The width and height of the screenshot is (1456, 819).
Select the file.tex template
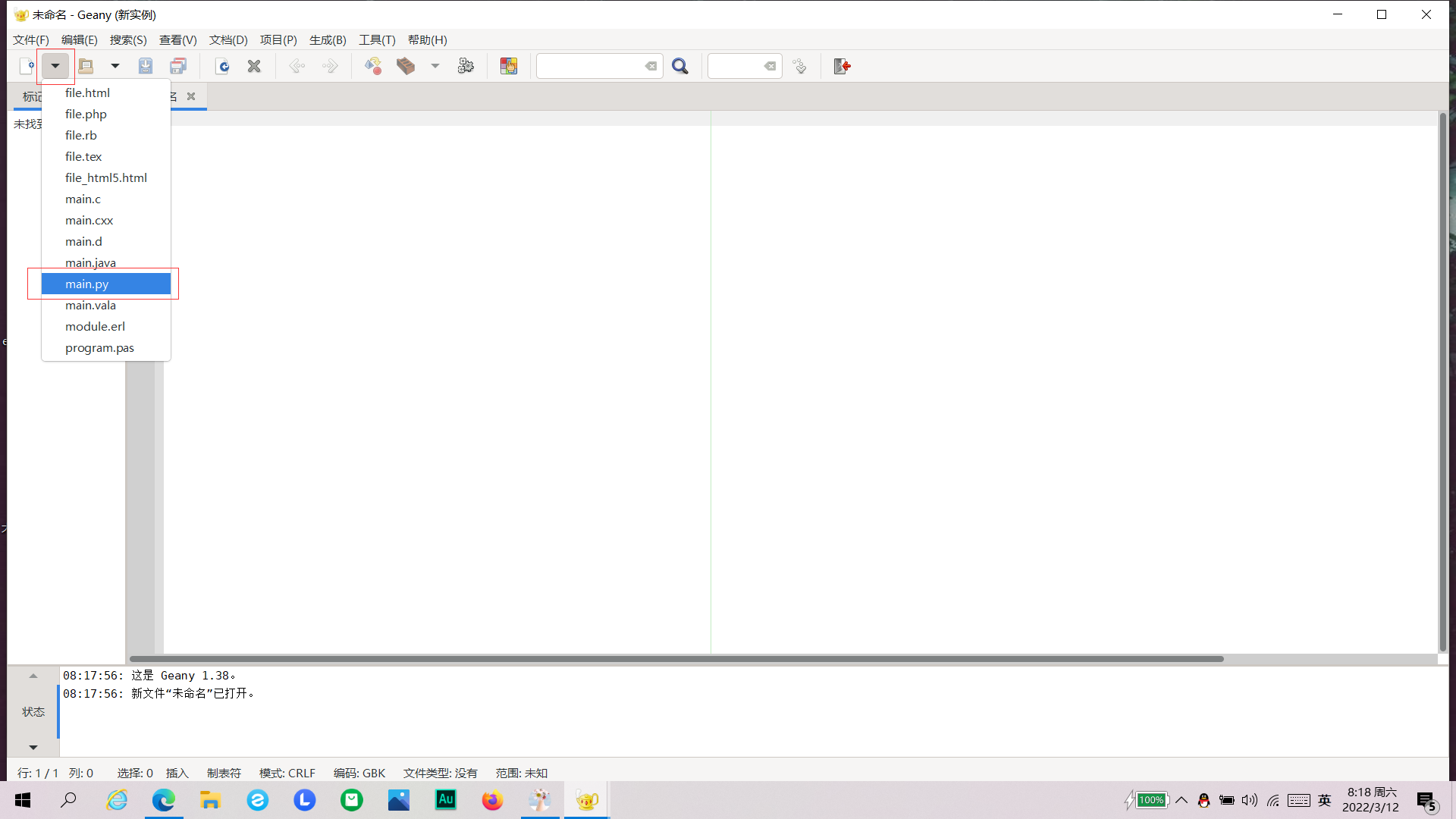pos(106,156)
